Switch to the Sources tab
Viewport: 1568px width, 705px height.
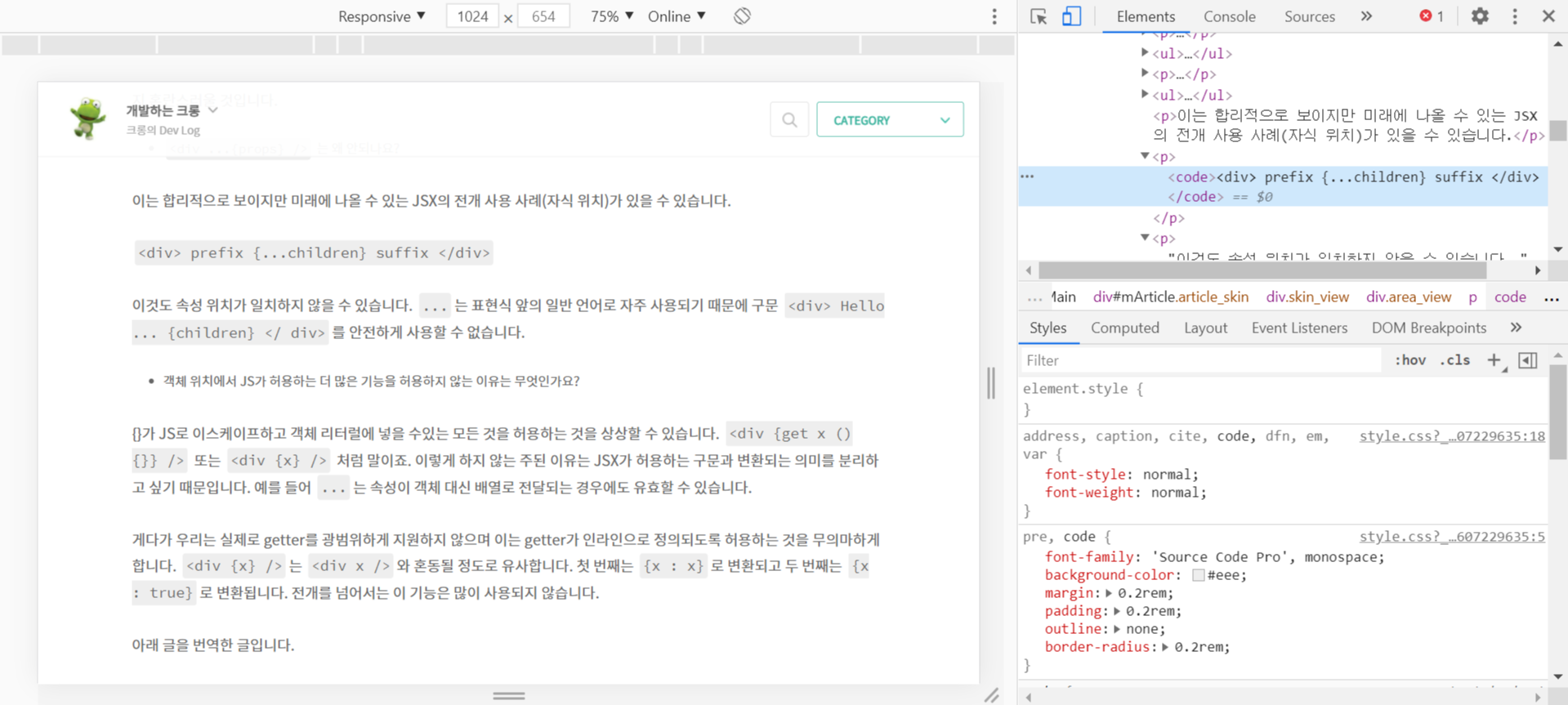[1309, 16]
